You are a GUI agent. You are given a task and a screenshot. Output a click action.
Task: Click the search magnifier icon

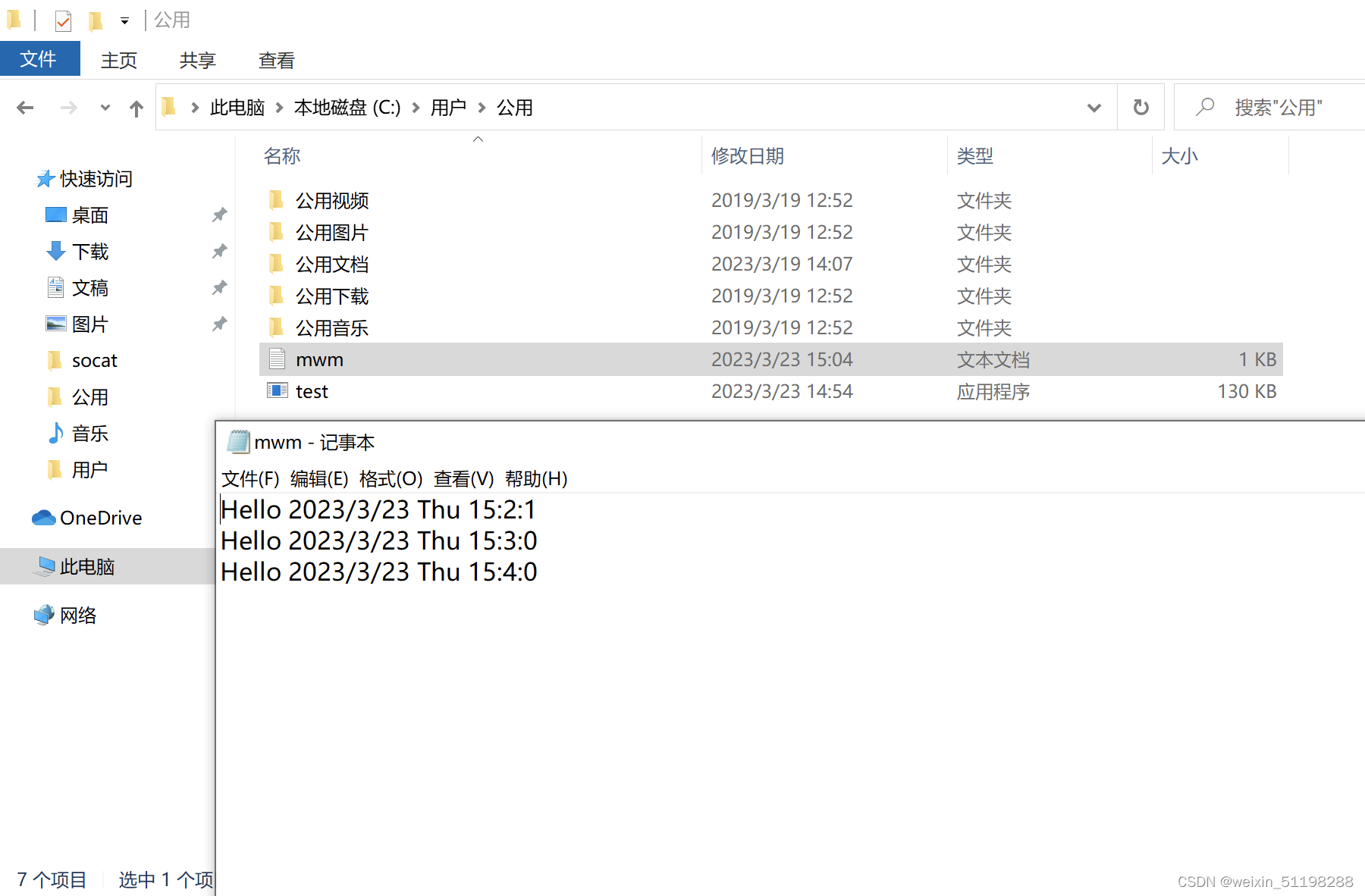click(x=1205, y=107)
